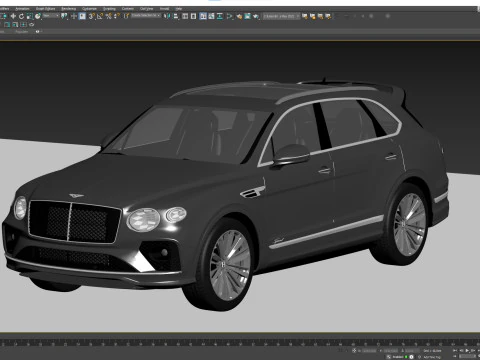480x360 pixels.
Task: Click the Go to Start playback button
Action: point(455,350)
